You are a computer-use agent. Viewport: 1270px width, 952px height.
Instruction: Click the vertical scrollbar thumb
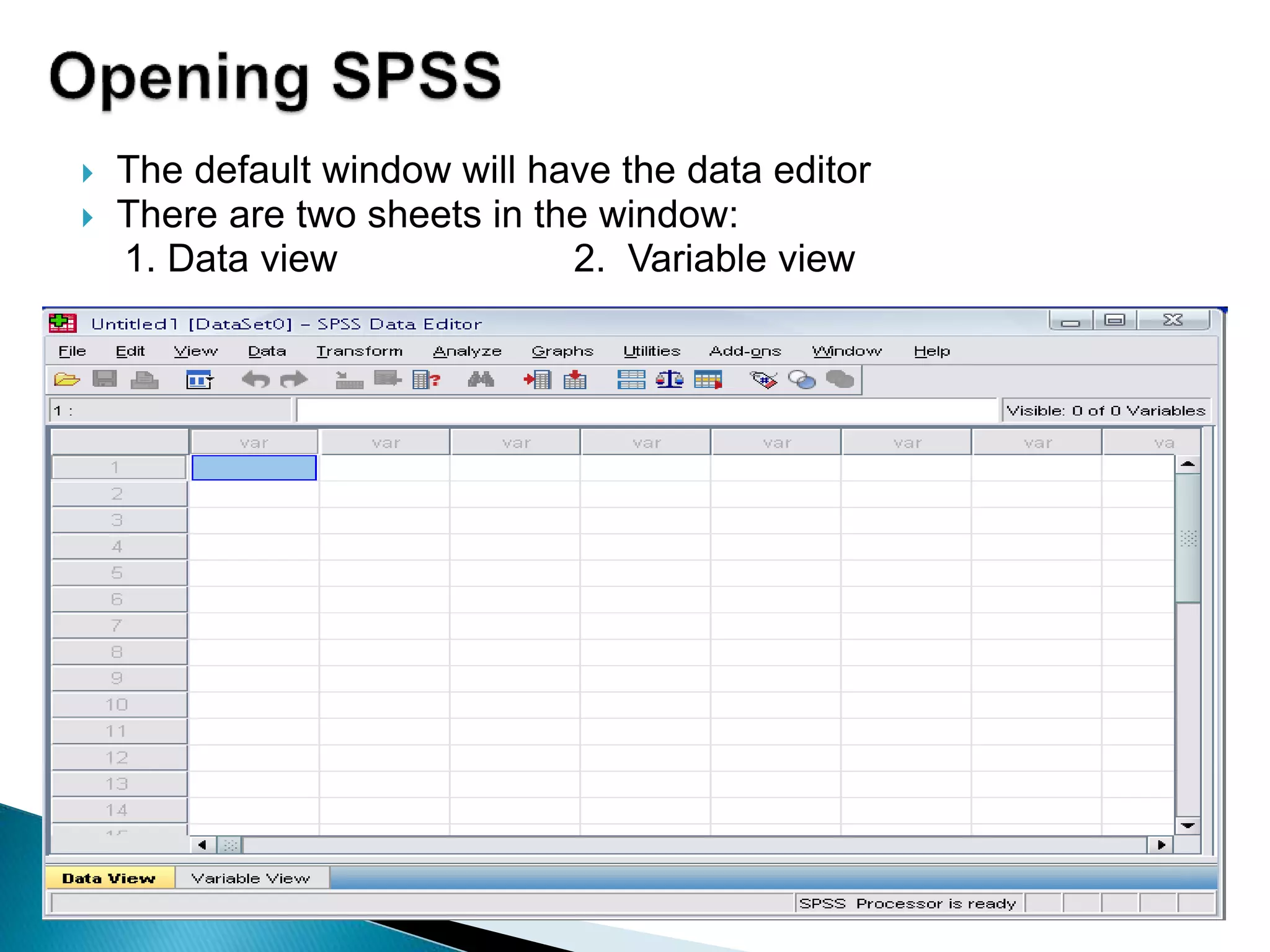[1188, 538]
